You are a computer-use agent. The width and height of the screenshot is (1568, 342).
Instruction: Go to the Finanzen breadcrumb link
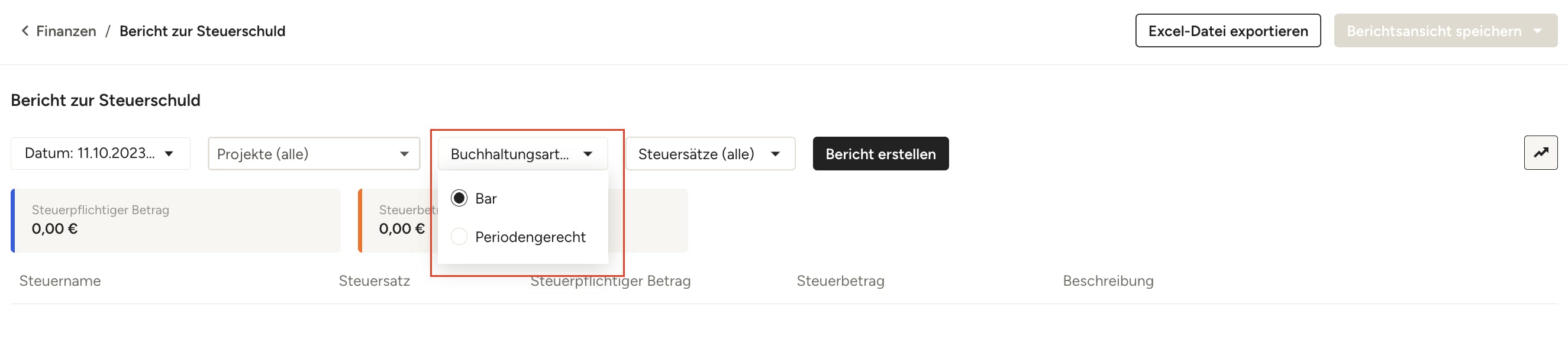pos(66,31)
